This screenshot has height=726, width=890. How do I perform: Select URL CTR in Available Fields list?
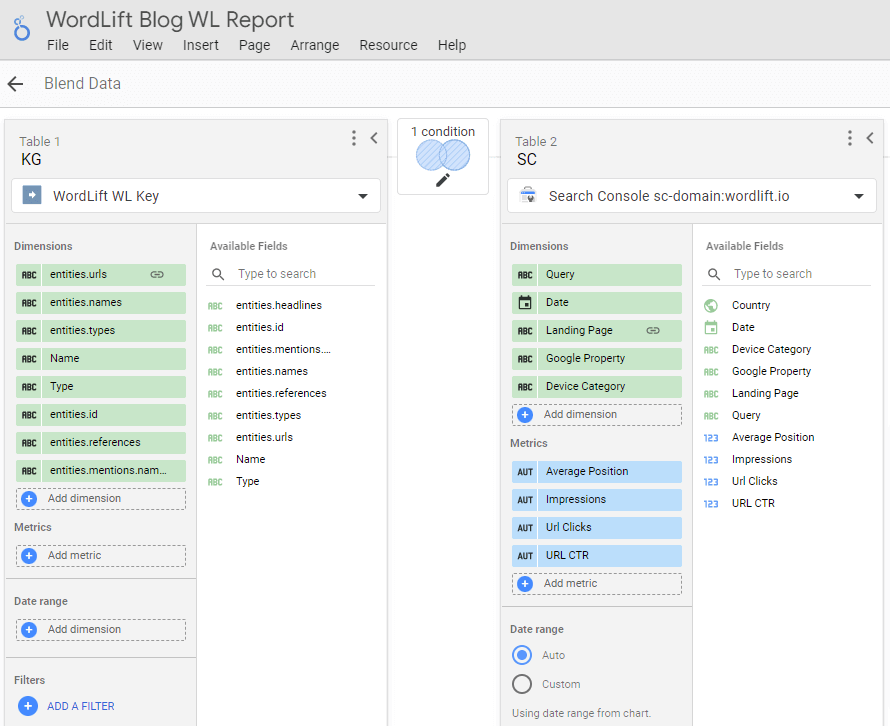753,503
